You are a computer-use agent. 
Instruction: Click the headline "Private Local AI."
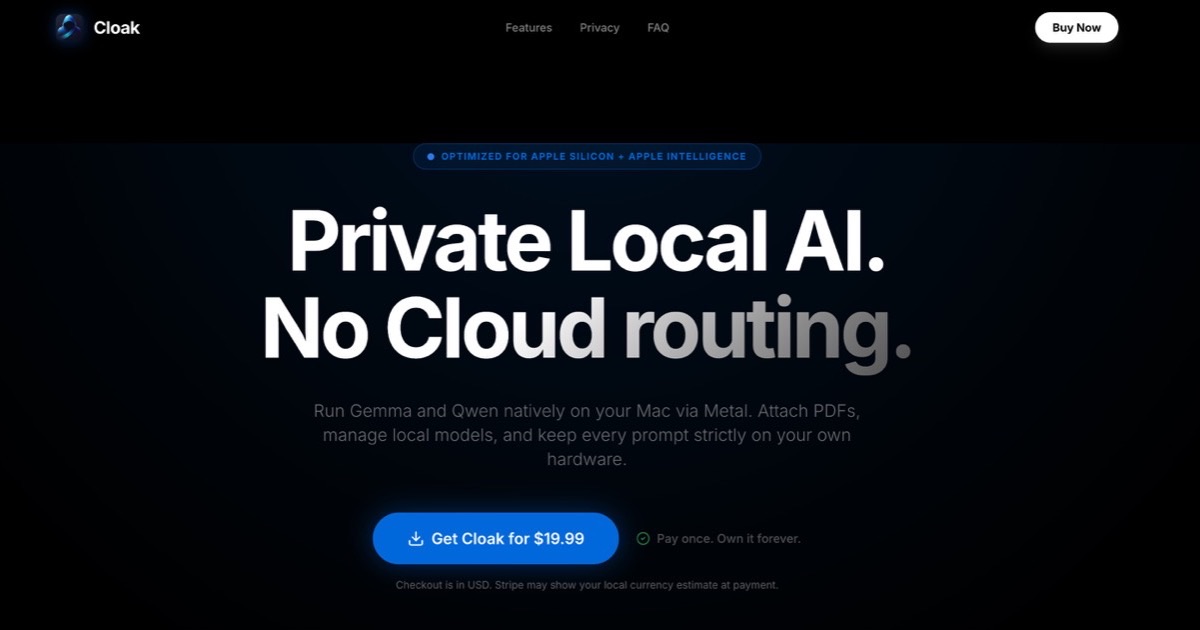coord(587,240)
